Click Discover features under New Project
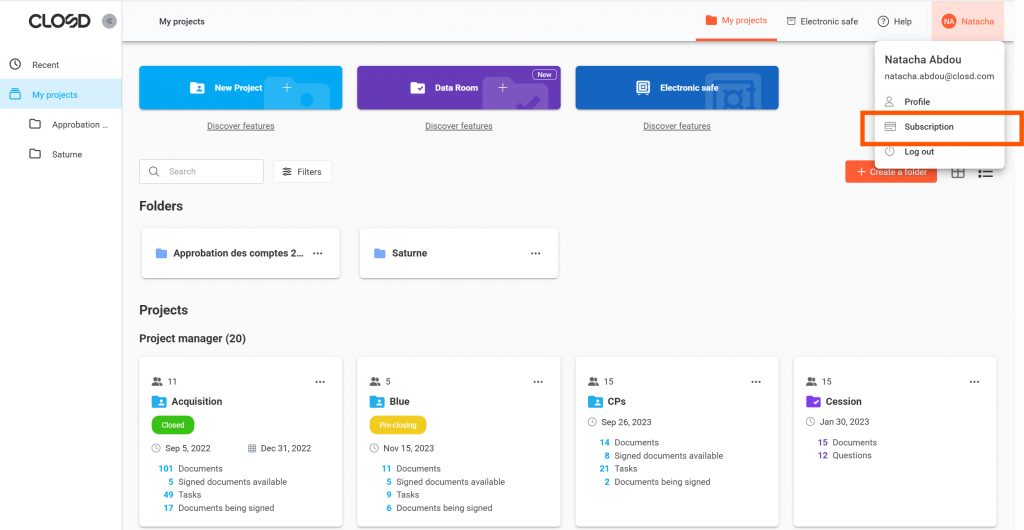 coord(240,126)
